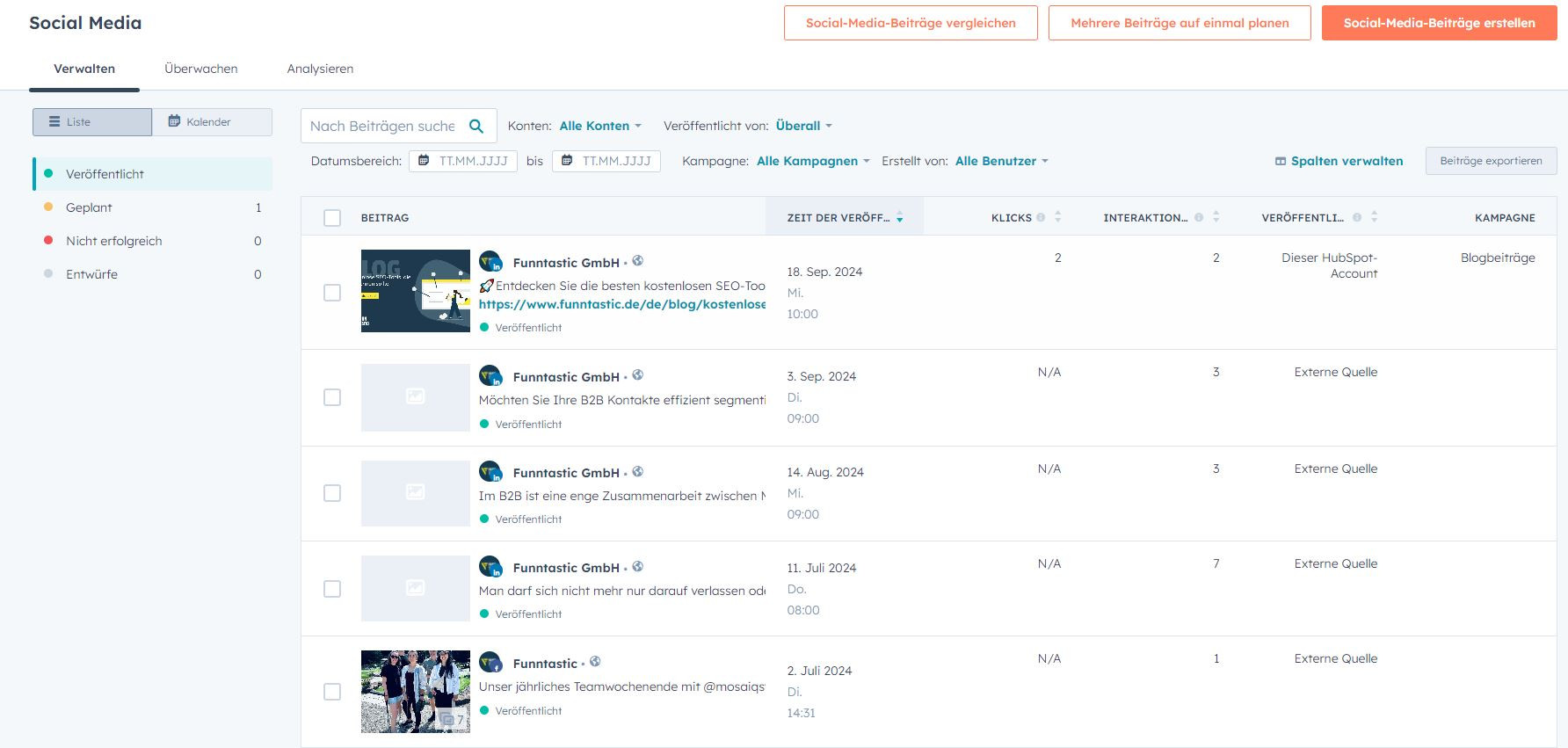
Task: Expand the Alle Konten dropdown
Action: coord(600,126)
